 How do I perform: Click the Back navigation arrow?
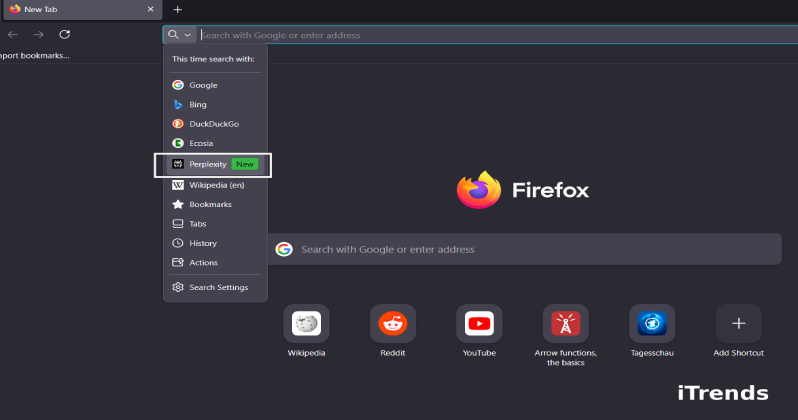[13, 34]
